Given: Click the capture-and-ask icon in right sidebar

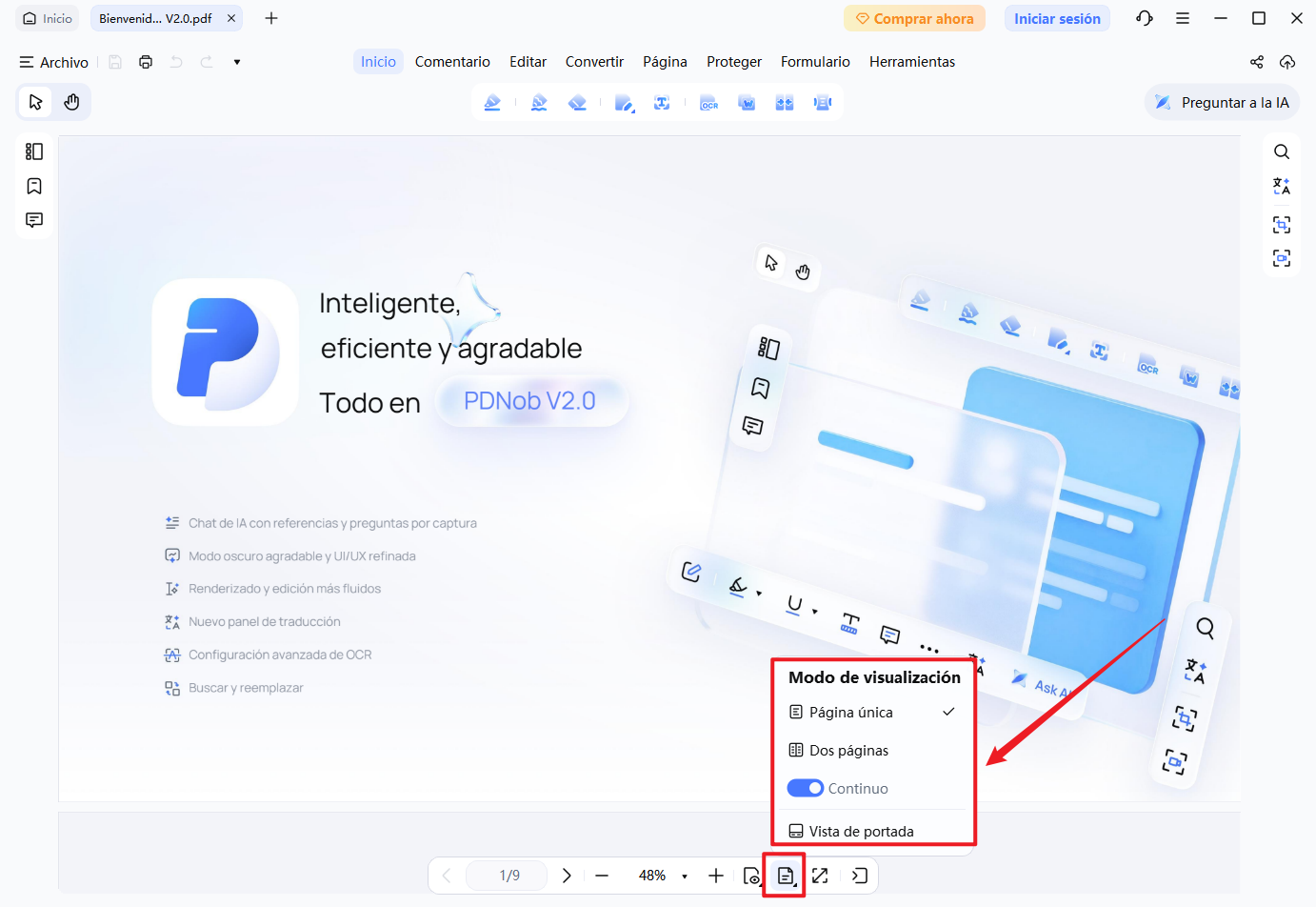Looking at the screenshot, I should (x=1282, y=258).
